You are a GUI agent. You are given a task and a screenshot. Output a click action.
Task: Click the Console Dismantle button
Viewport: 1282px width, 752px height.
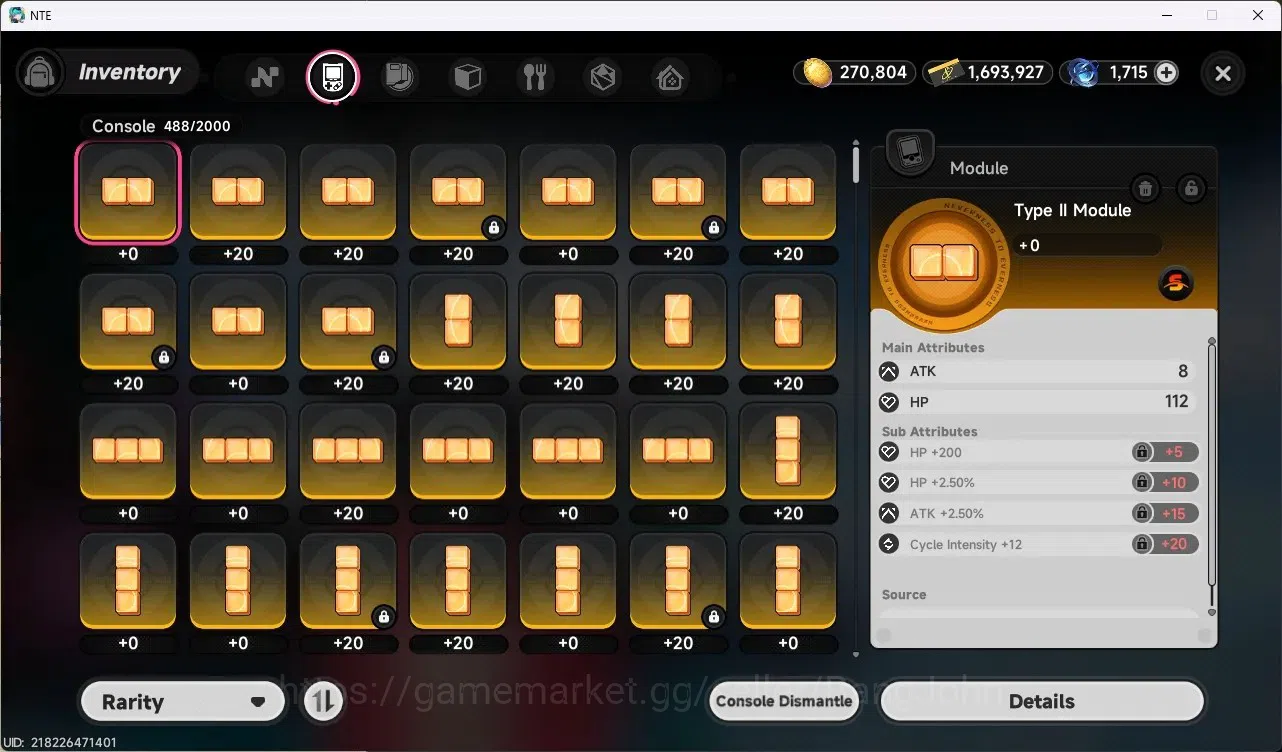(x=785, y=702)
